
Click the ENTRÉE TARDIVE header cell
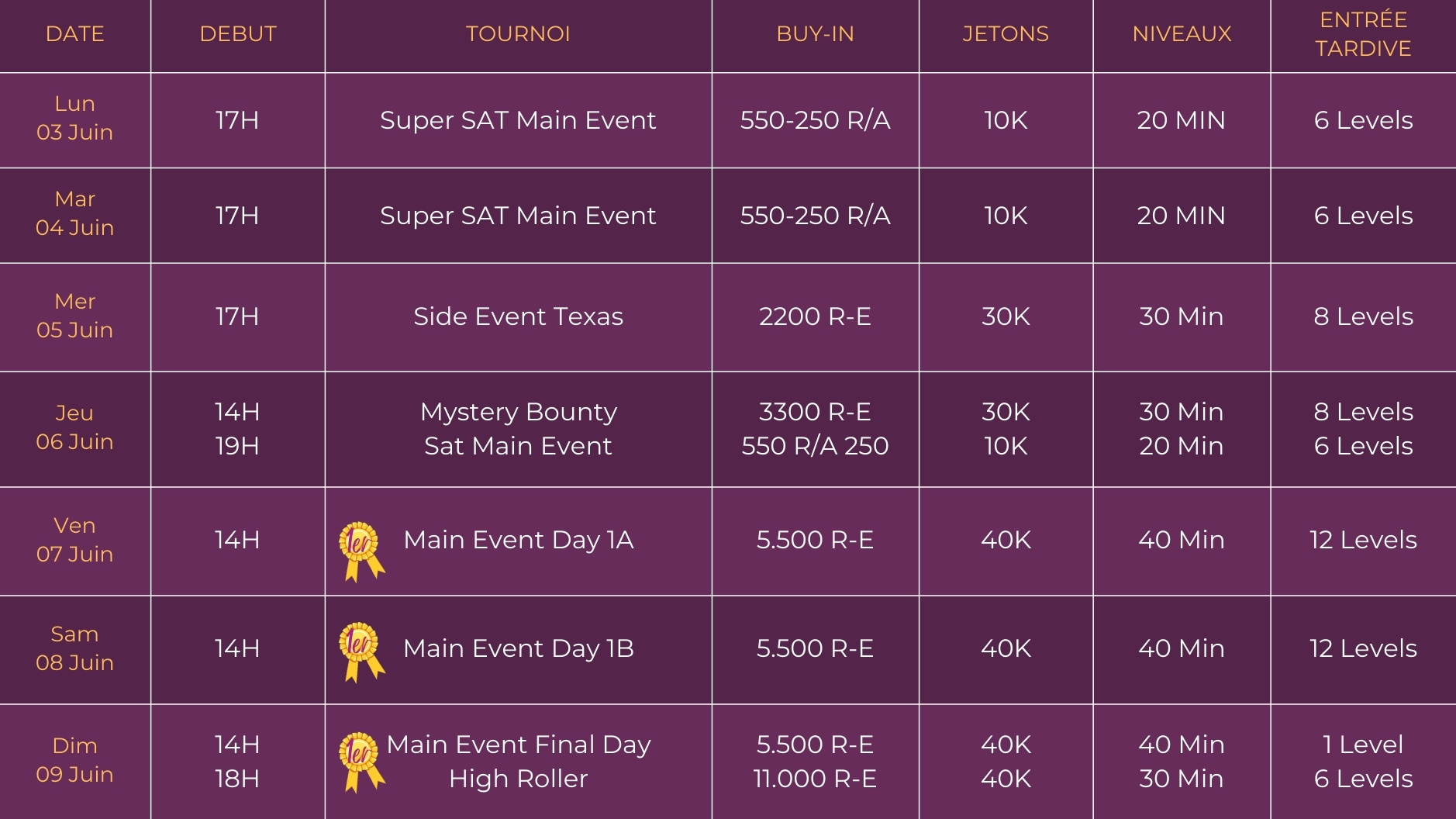click(x=1363, y=34)
